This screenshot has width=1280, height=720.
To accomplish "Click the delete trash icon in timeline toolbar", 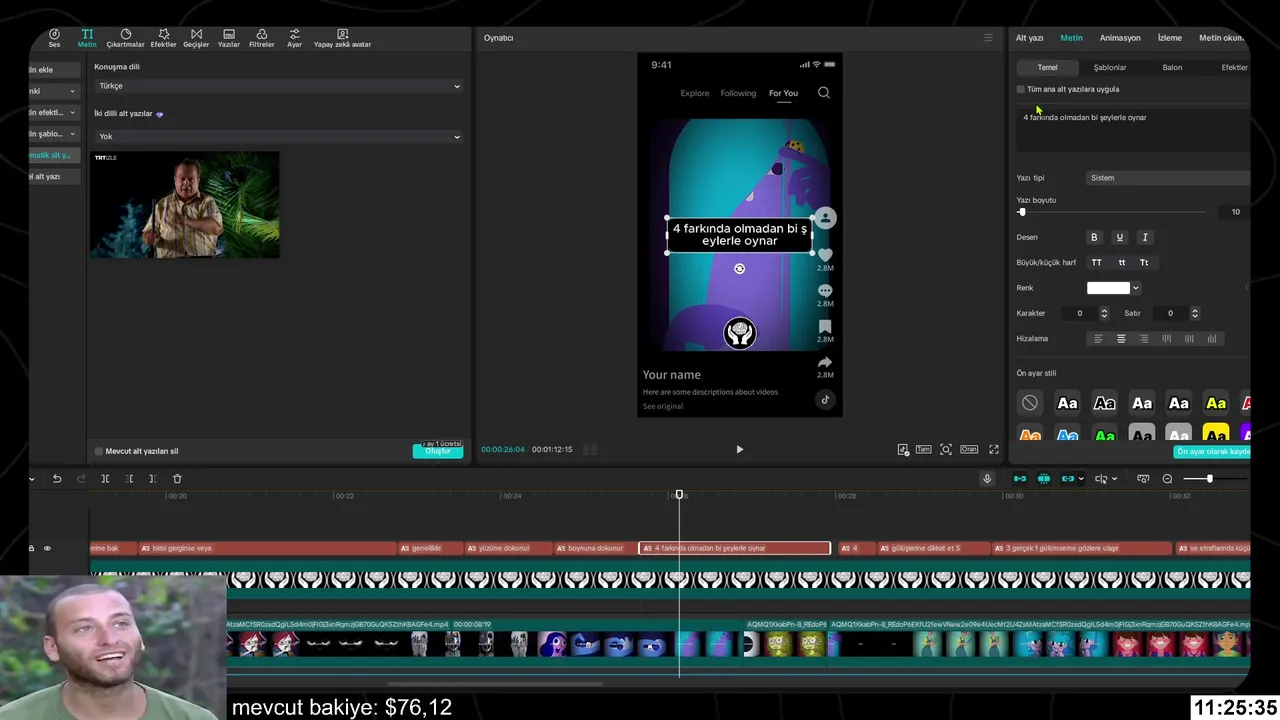I will pos(177,479).
